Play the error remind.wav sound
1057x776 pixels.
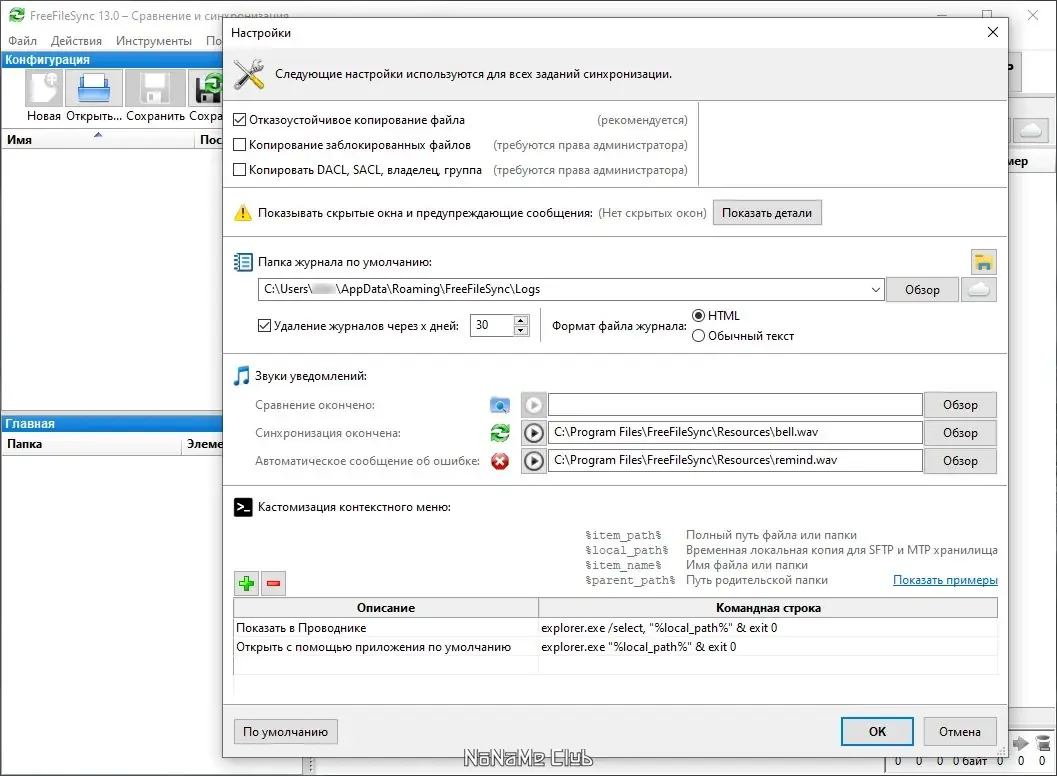[x=533, y=461]
